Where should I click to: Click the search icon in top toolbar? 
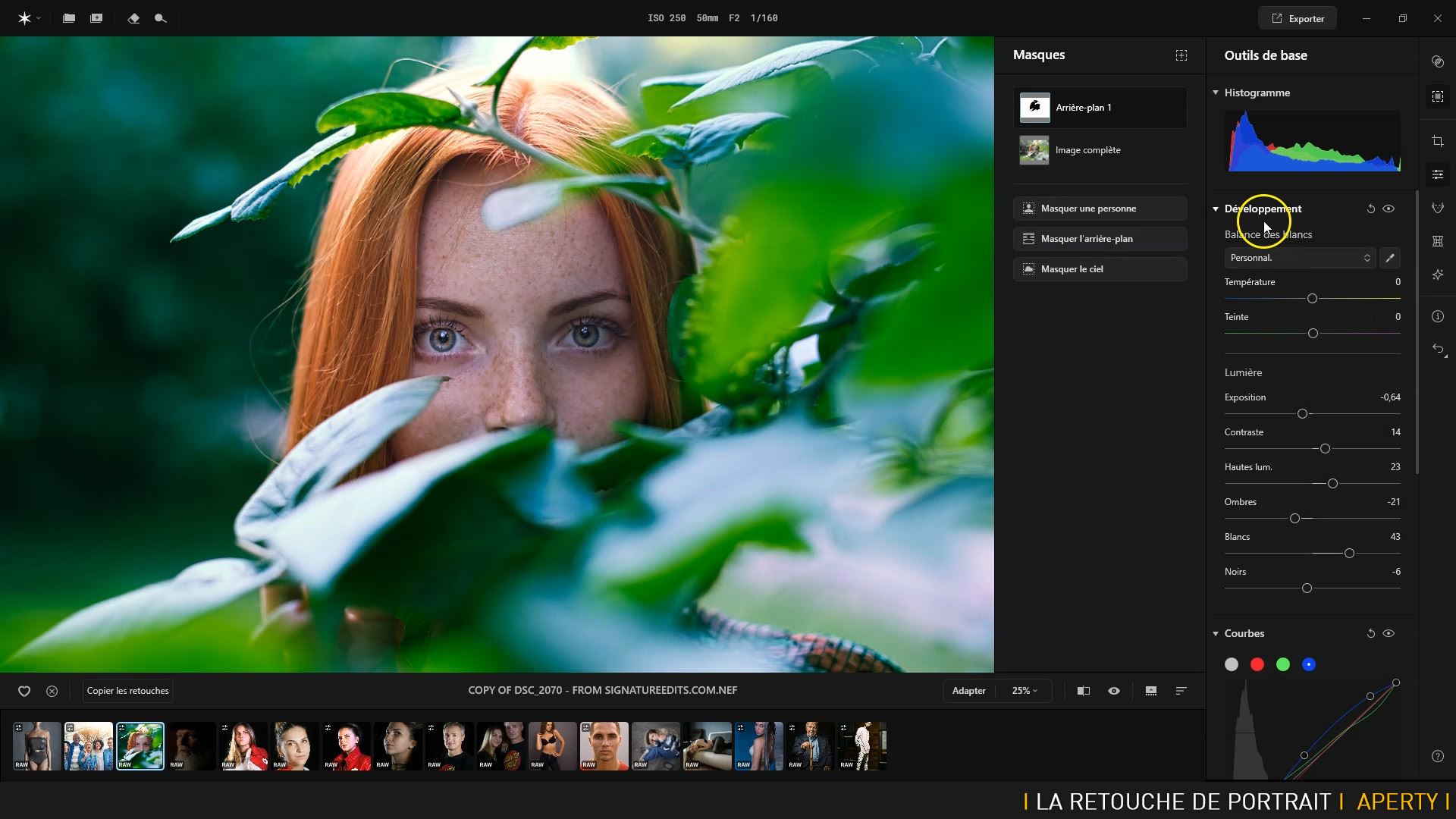tap(160, 18)
